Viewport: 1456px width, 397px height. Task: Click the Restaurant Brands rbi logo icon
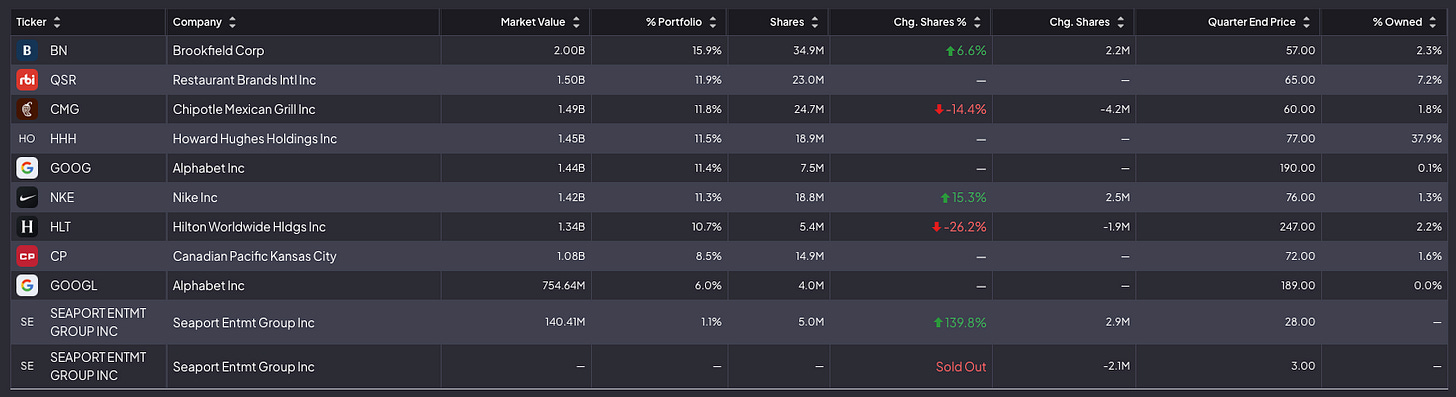point(27,79)
